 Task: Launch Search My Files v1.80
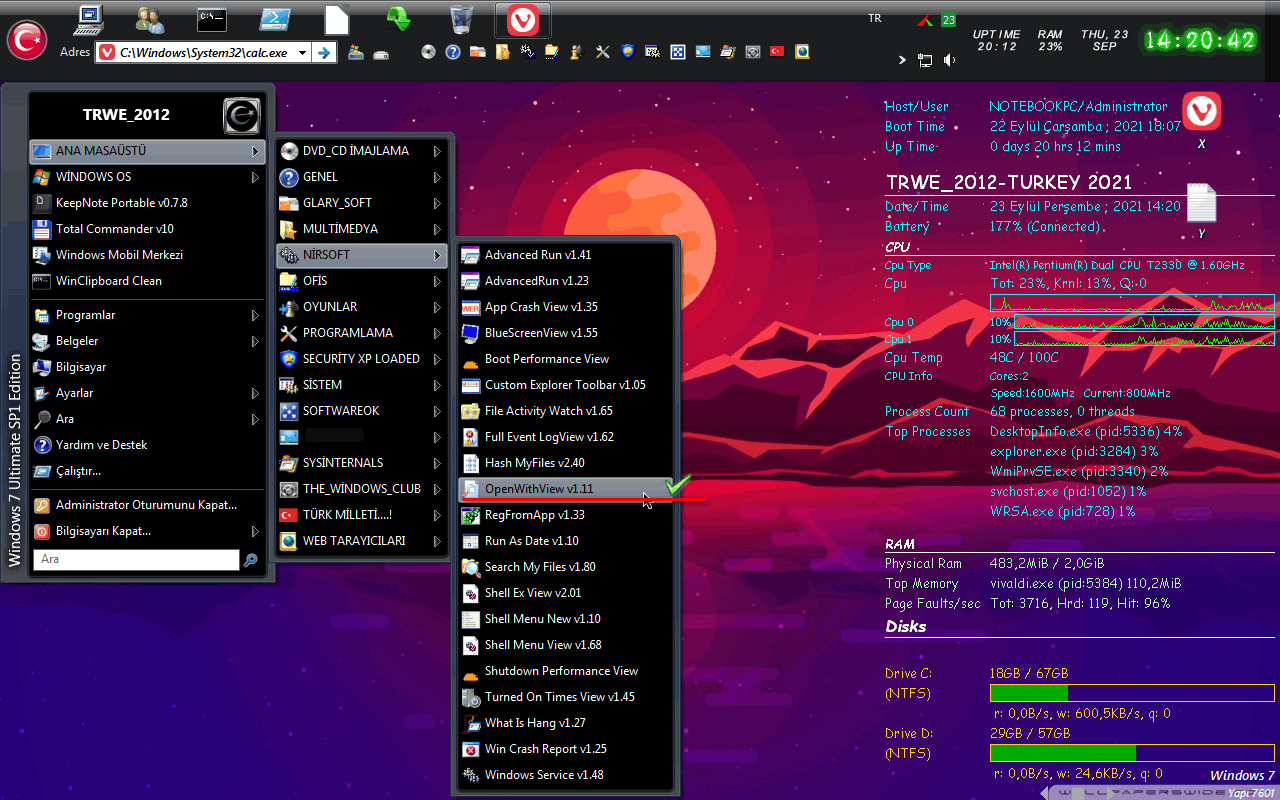(568, 567)
